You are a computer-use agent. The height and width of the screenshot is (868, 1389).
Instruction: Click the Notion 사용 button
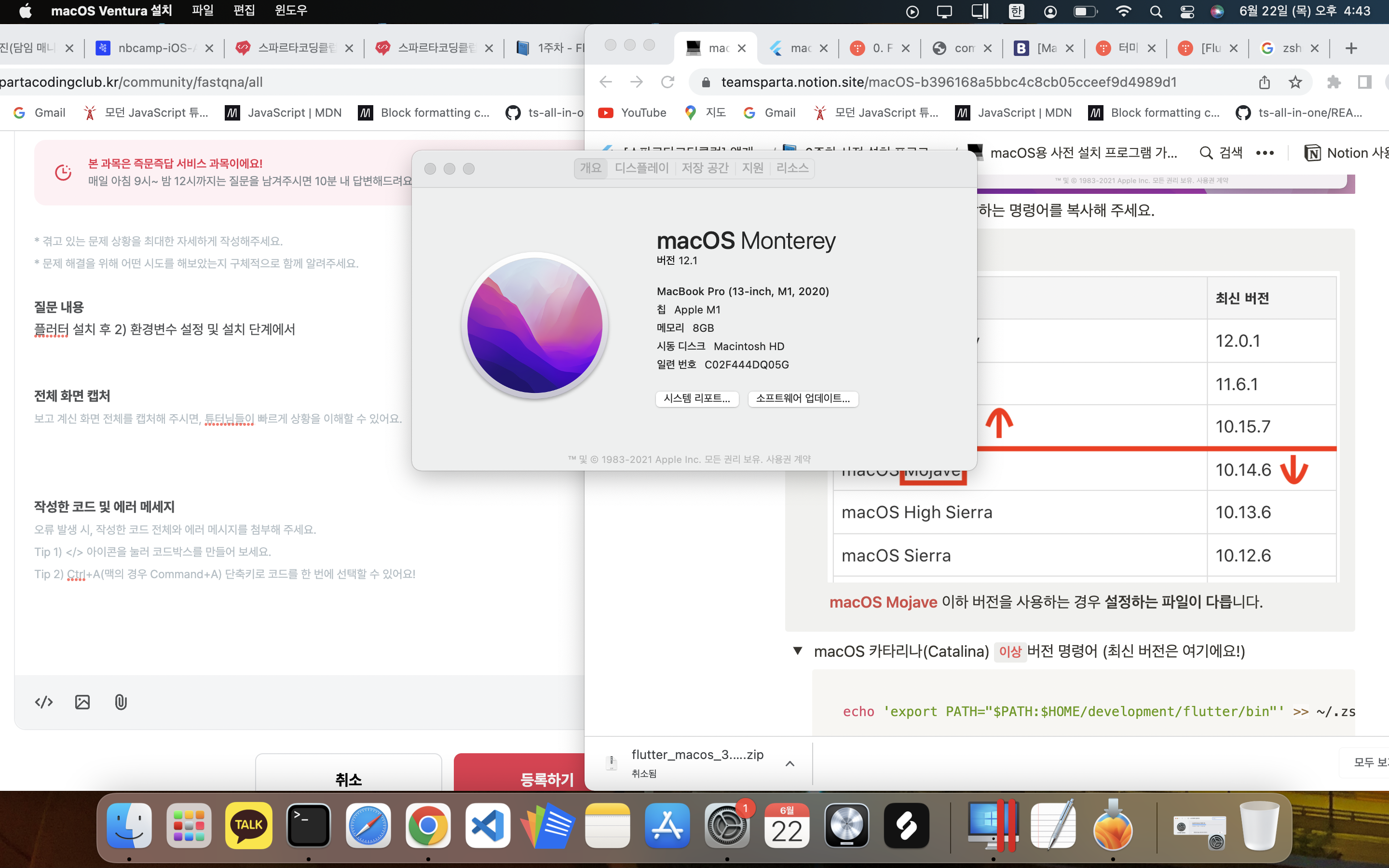tap(1346, 153)
